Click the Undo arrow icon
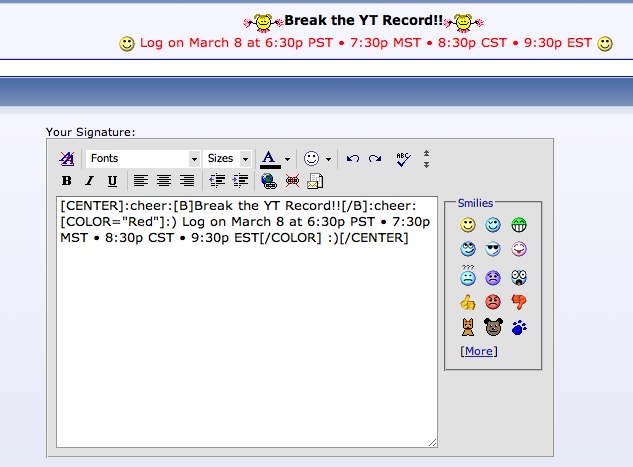The image size is (633, 467). click(352, 159)
